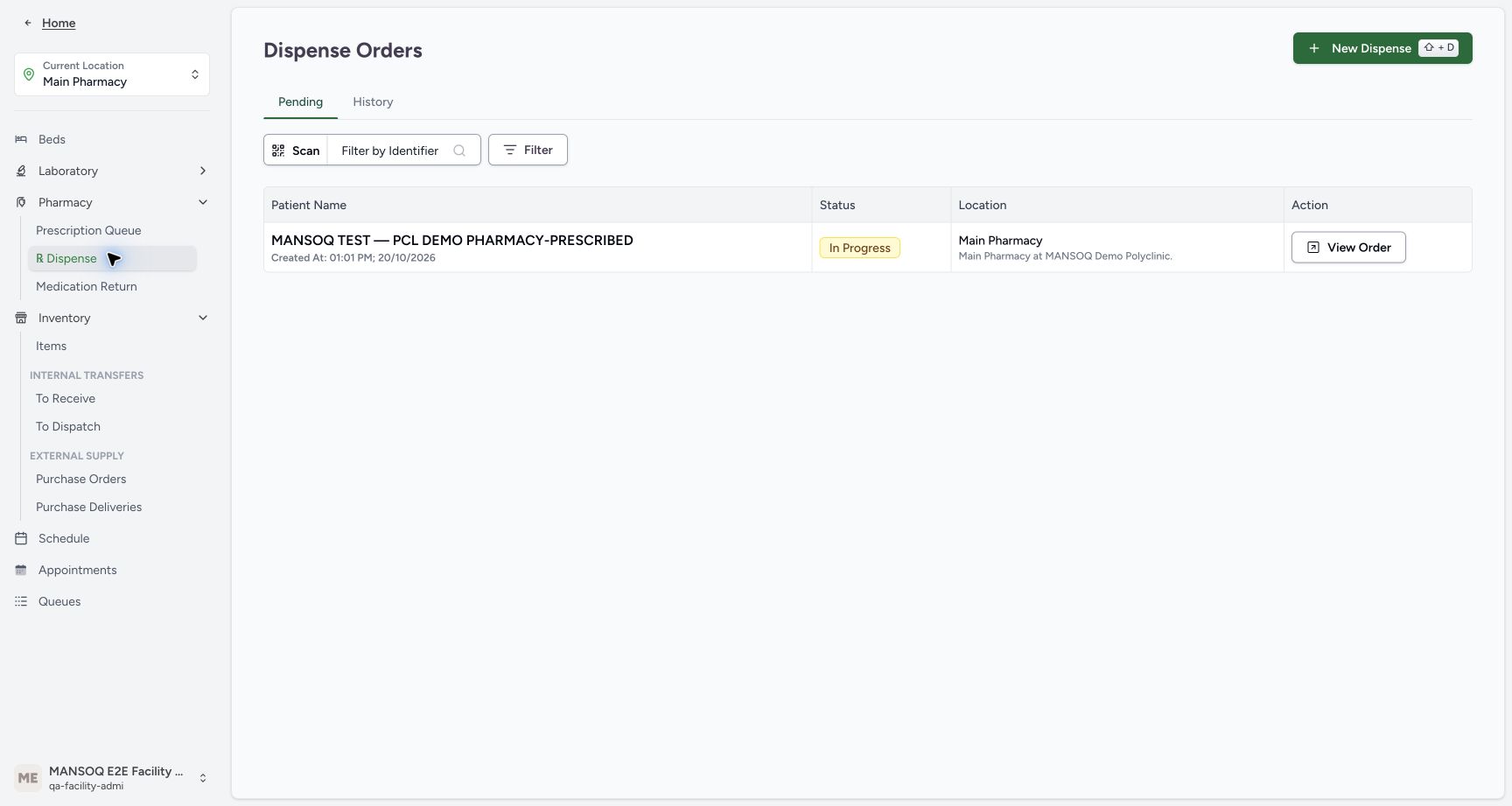The width and height of the screenshot is (1512, 806).
Task: Click the Inventory store icon
Action: point(21,318)
